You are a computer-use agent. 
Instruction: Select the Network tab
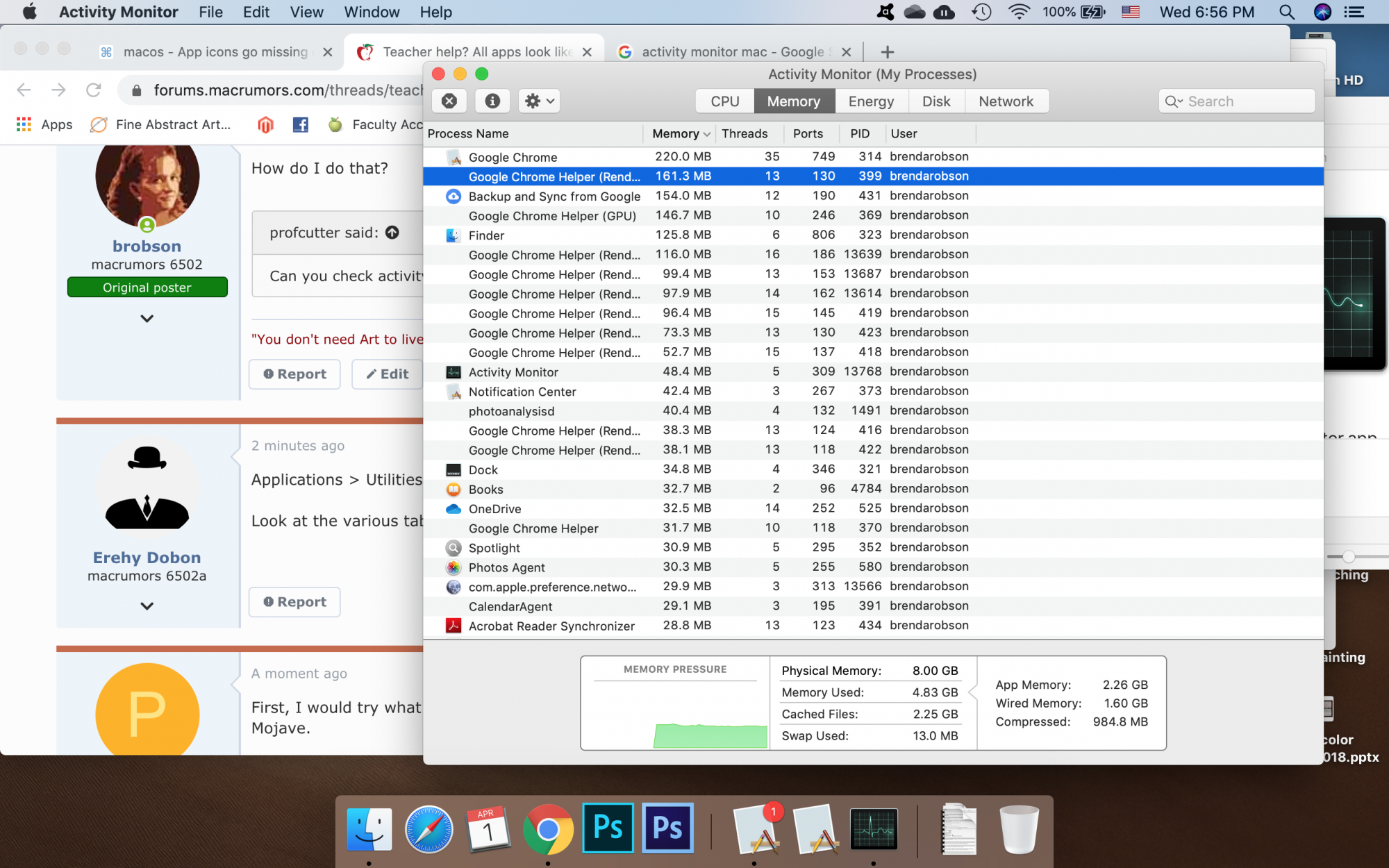point(1005,101)
